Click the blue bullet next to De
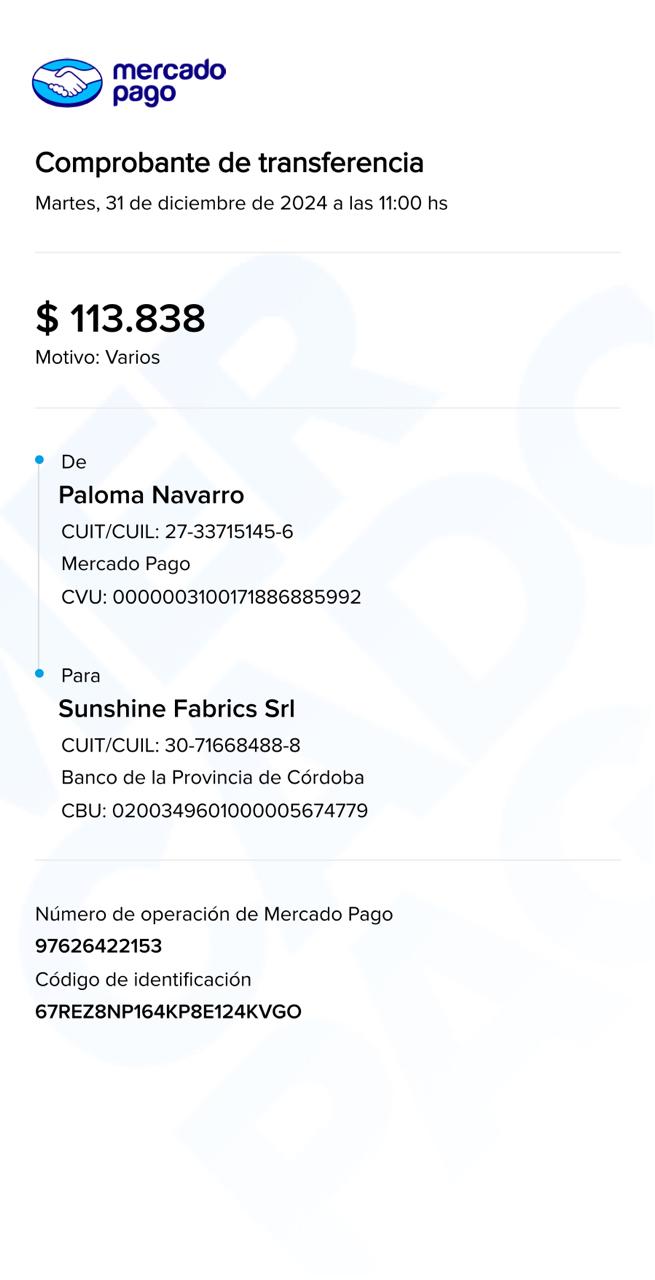The width and height of the screenshot is (655, 1280). [x=39, y=460]
